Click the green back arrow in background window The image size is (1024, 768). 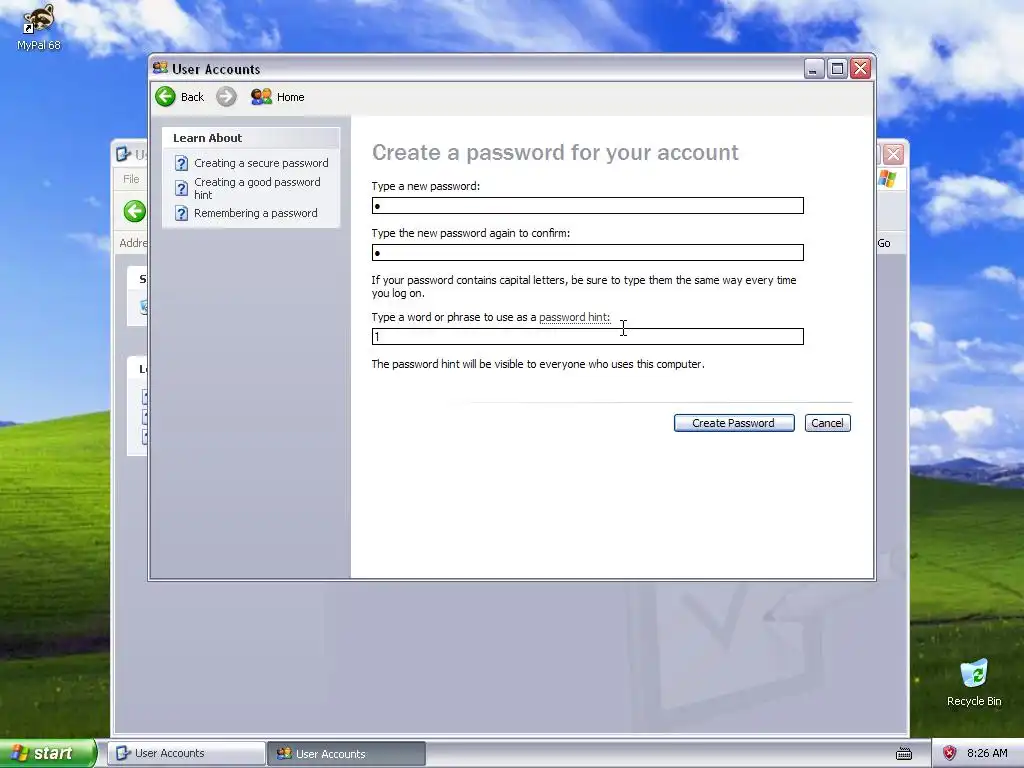tap(135, 211)
